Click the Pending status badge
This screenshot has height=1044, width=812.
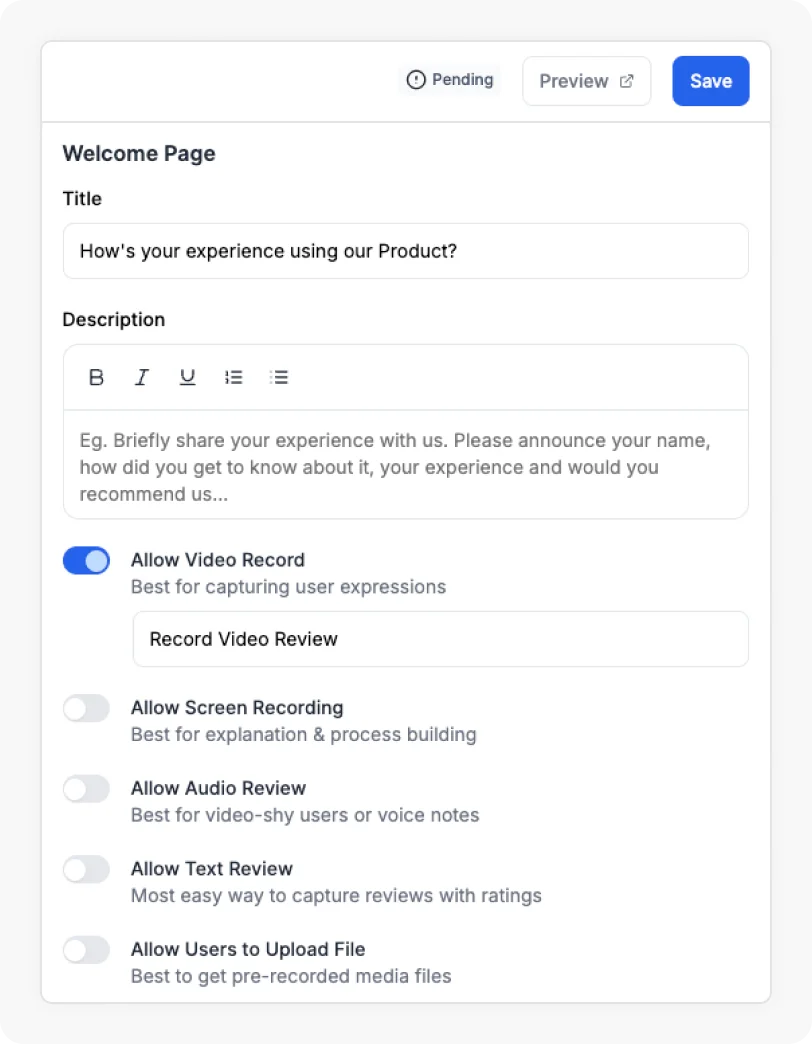[x=451, y=80]
